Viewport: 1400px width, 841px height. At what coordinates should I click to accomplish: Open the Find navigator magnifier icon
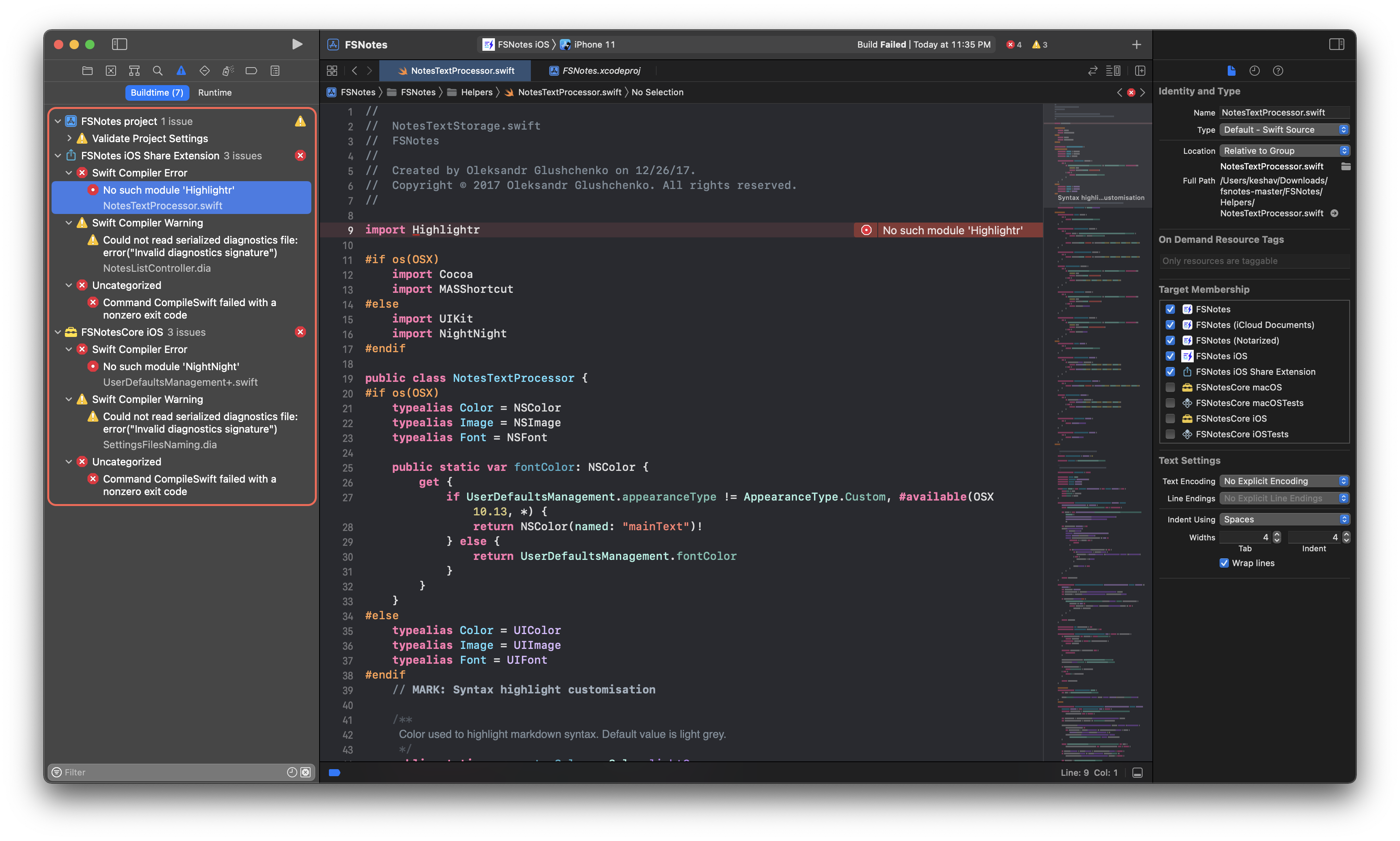coord(157,71)
